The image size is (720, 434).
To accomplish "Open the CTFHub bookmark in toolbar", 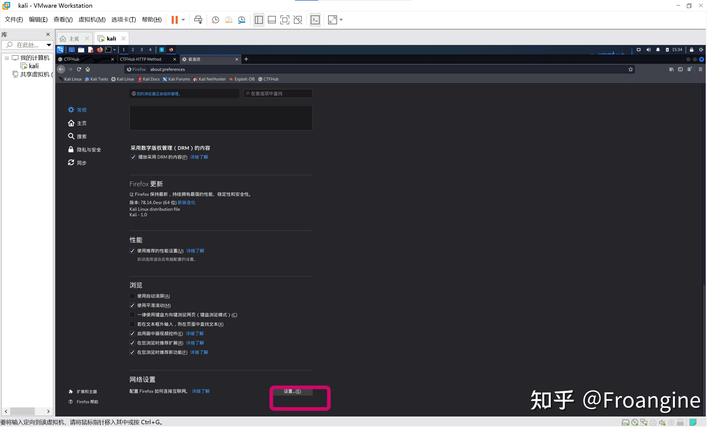I will pyautogui.click(x=269, y=79).
